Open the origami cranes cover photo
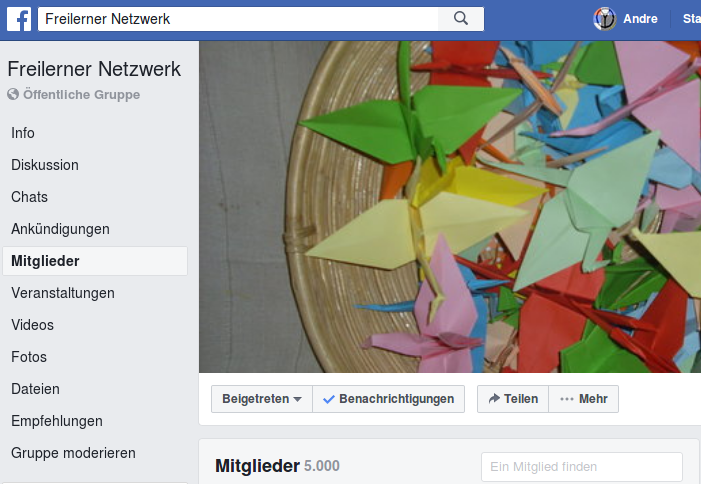This screenshot has width=701, height=484. coord(450,207)
